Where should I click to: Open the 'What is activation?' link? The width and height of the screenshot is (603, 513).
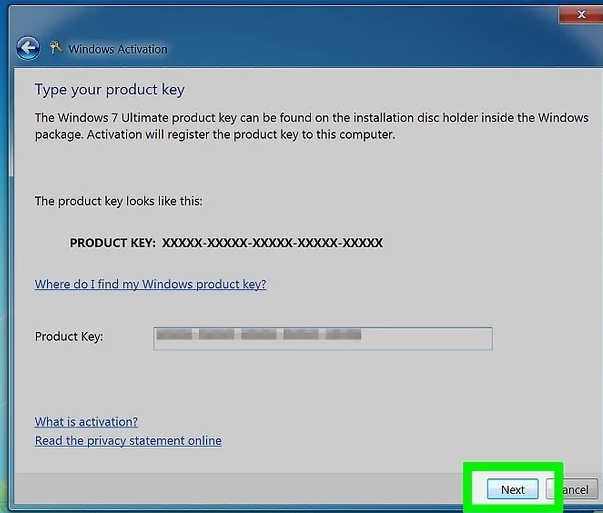(x=86, y=422)
